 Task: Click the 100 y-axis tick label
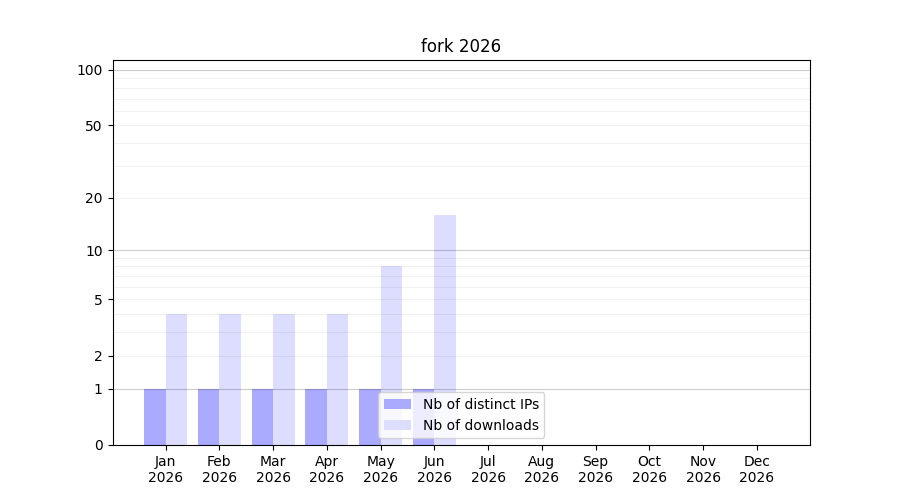pyautogui.click(x=90, y=71)
